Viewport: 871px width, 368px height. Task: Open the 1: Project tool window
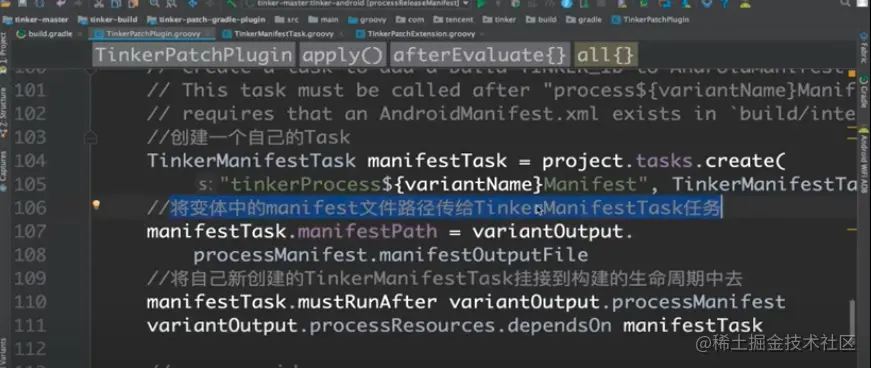point(3,53)
